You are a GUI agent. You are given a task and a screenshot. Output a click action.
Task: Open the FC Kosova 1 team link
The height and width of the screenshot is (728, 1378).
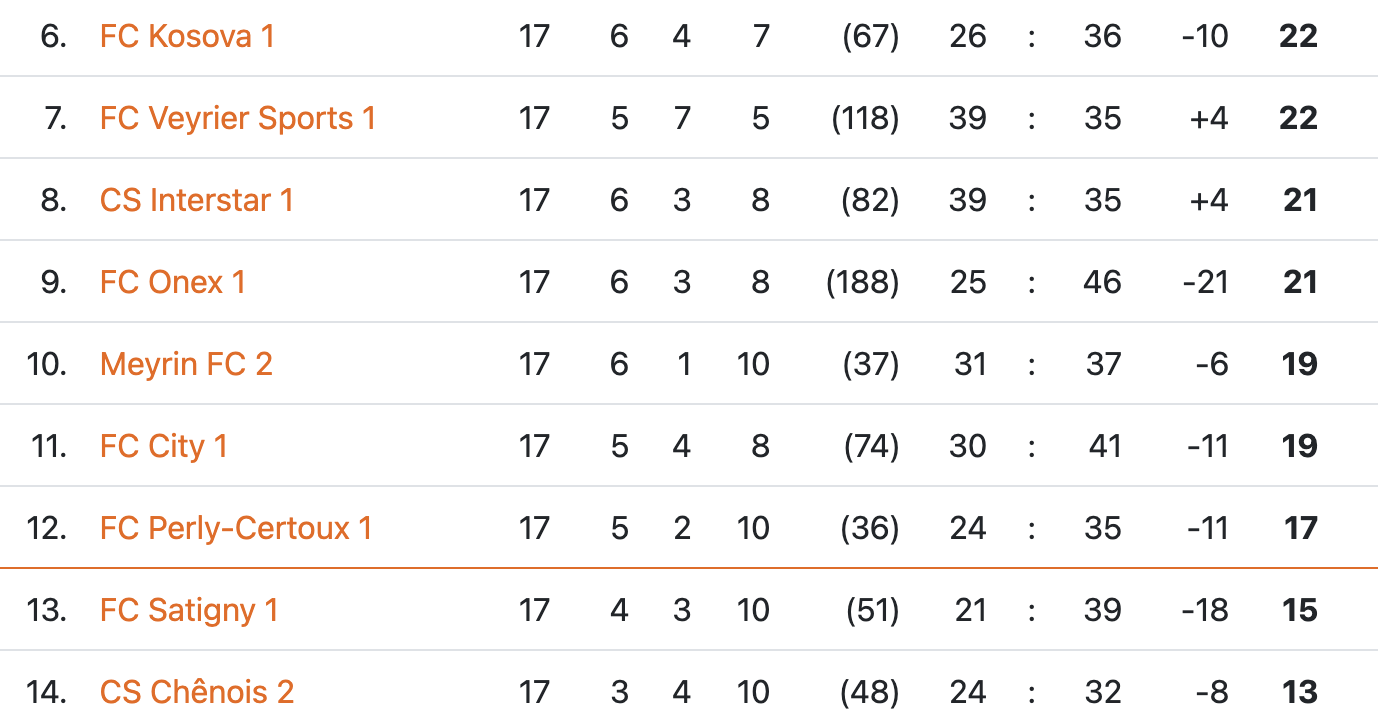point(187,37)
